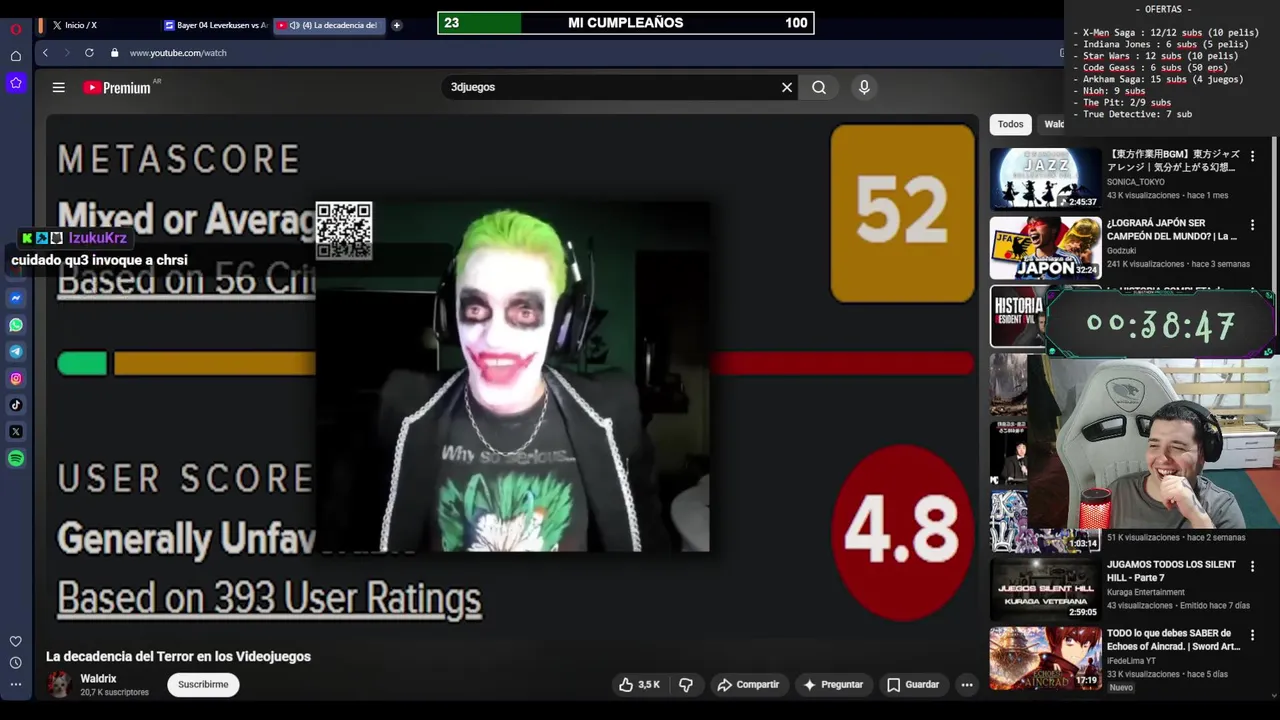This screenshot has height=720, width=1280.
Task: Click the Preguntar button
Action: pyautogui.click(x=833, y=685)
